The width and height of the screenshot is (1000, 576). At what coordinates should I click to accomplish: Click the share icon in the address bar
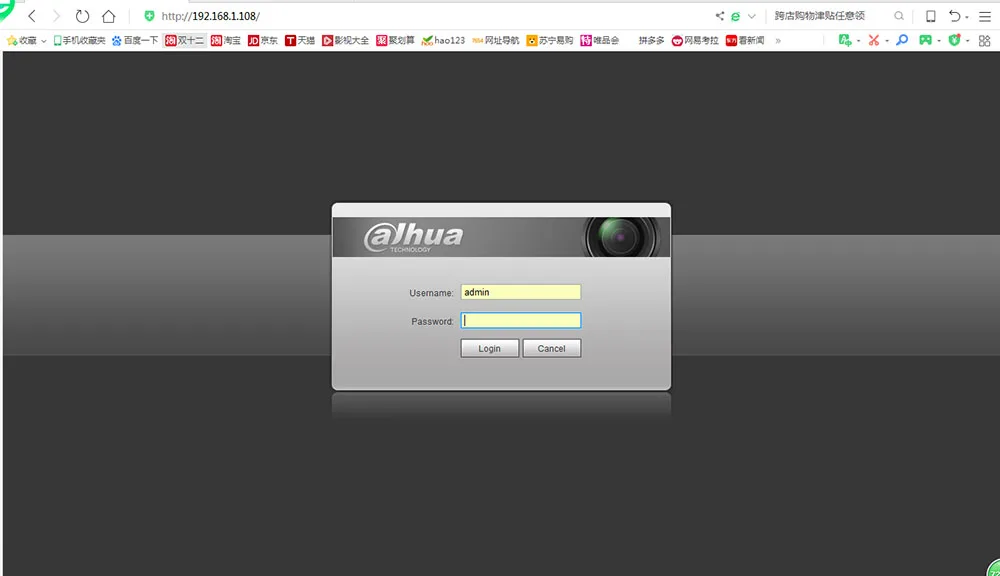click(719, 16)
